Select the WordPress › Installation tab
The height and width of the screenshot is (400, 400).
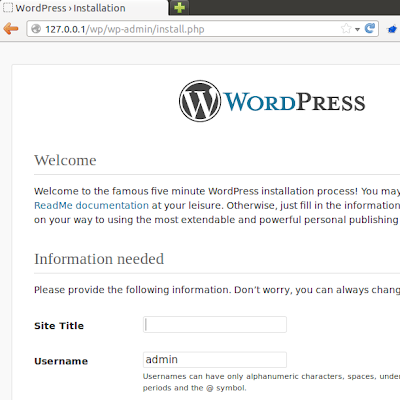coord(83,8)
